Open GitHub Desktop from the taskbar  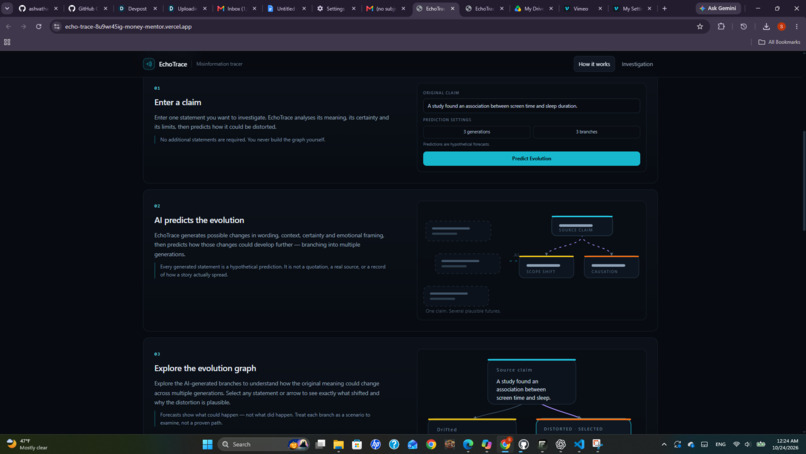[x=523, y=444]
